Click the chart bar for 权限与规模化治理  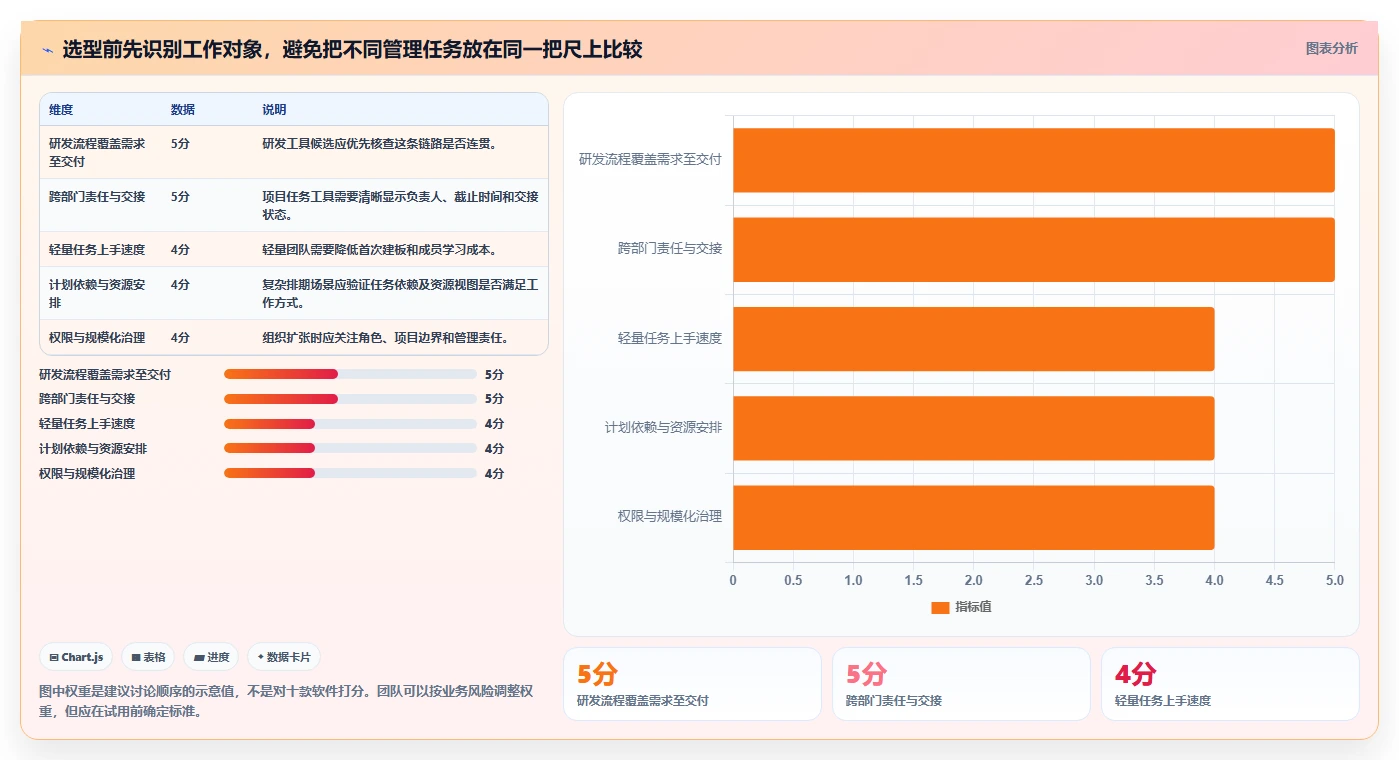click(974, 517)
